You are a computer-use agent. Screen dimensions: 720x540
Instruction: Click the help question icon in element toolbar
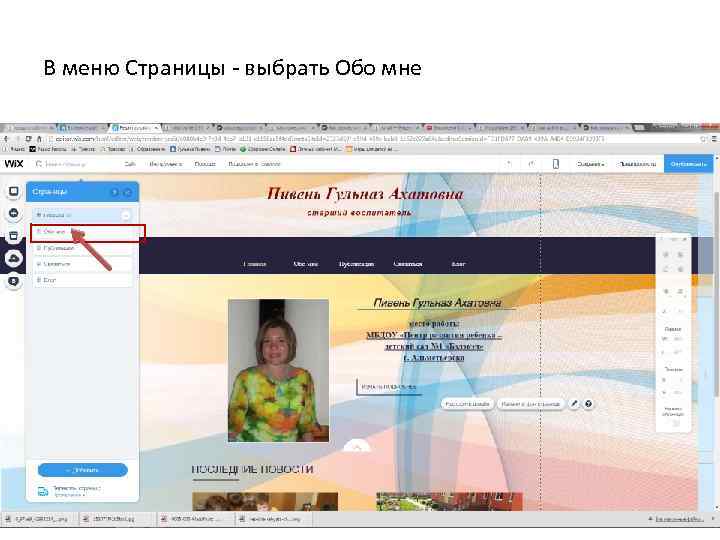(588, 404)
